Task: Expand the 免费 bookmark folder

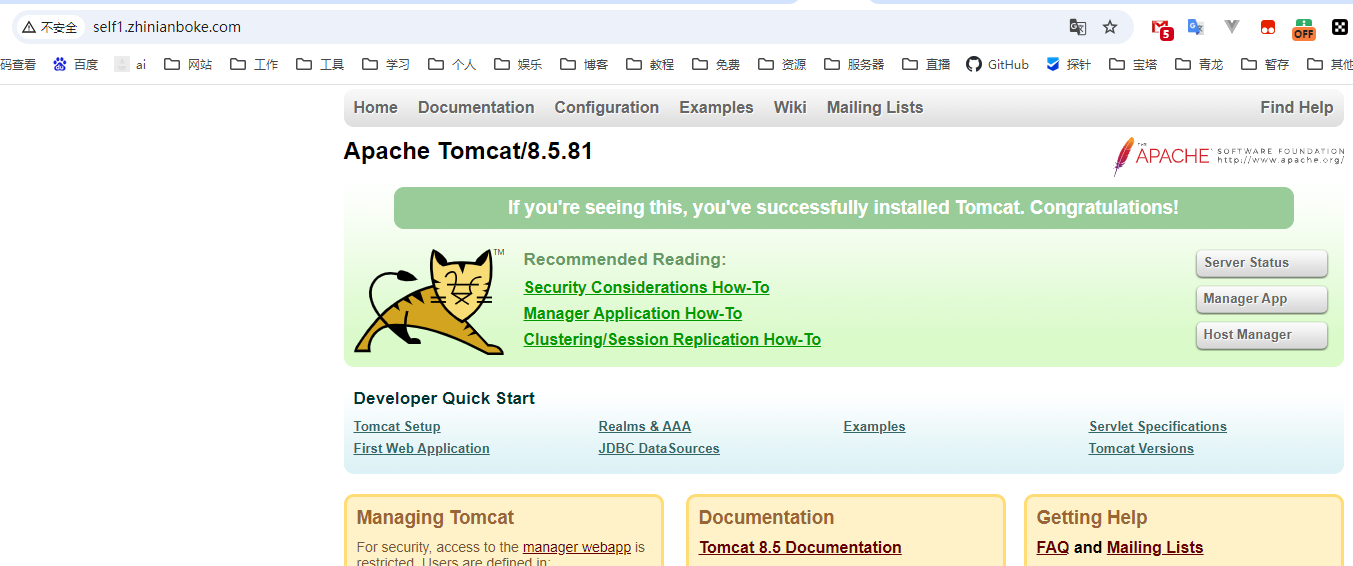Action: (716, 64)
